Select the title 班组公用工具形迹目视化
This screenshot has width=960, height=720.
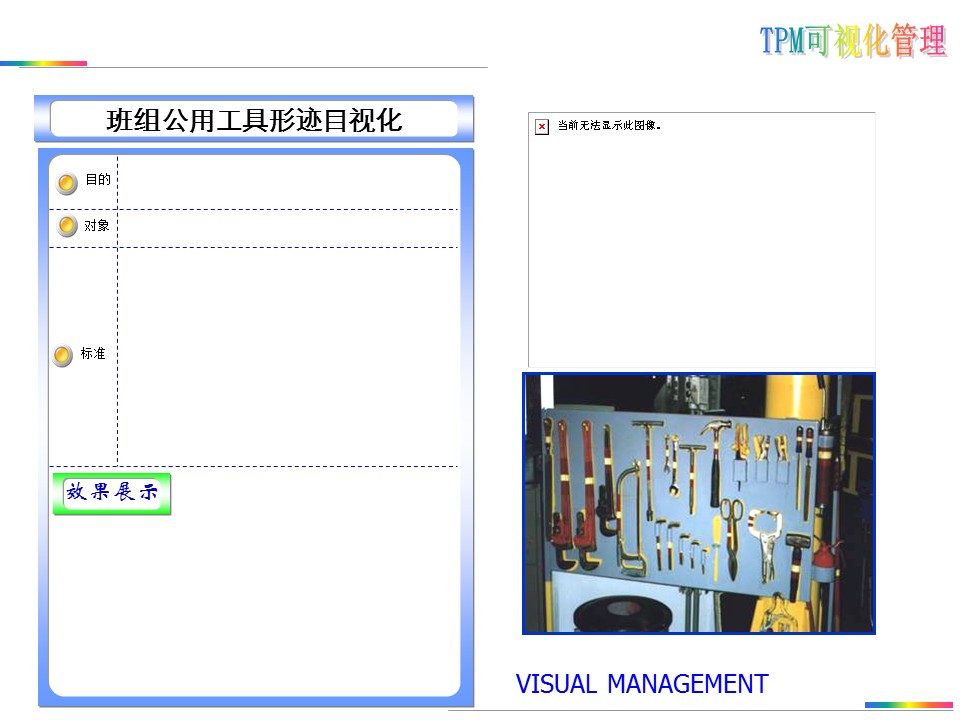point(254,119)
